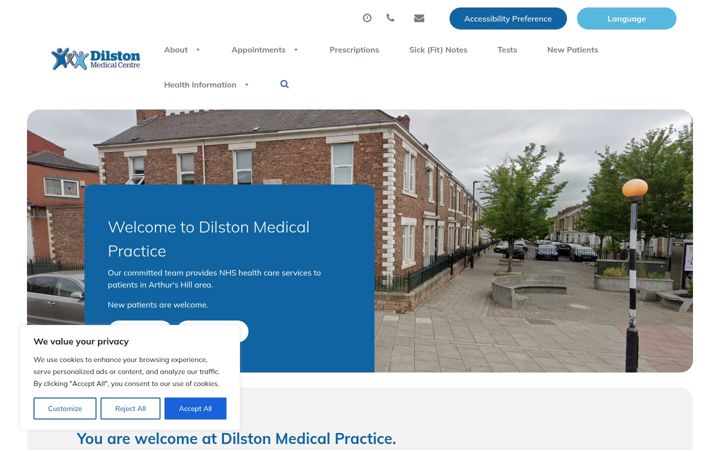
Task: Click 'New patients are welcome.' text
Action: click(158, 304)
